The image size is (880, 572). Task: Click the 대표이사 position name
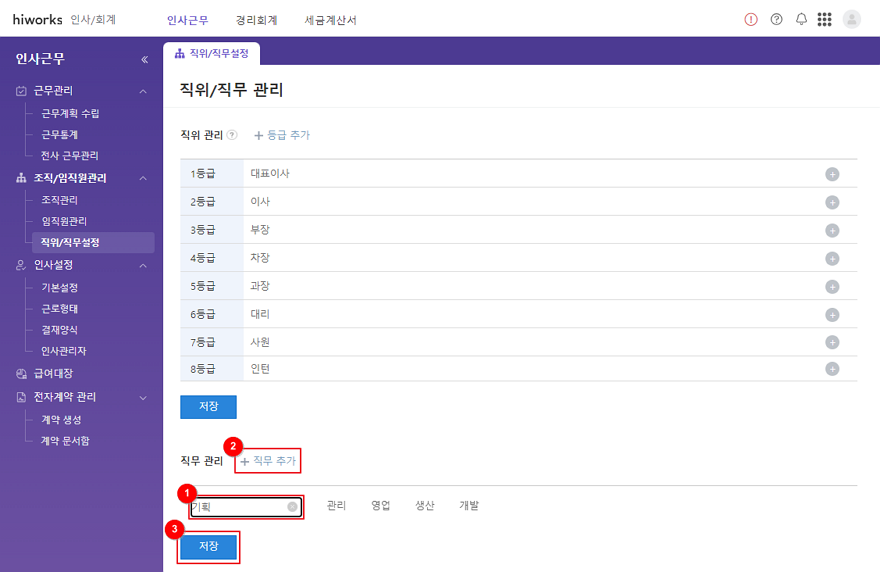pos(270,173)
